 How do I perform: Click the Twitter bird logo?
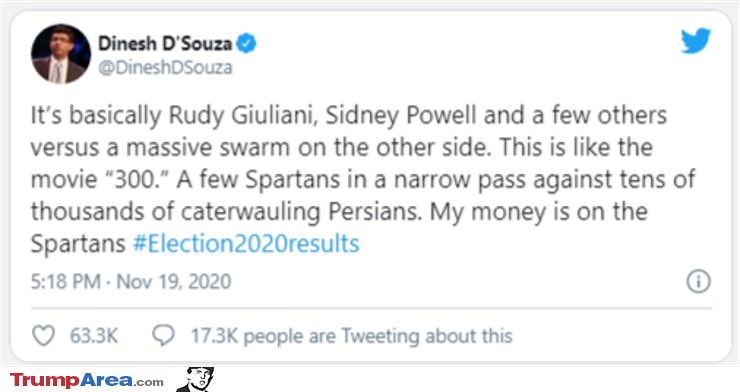[696, 41]
